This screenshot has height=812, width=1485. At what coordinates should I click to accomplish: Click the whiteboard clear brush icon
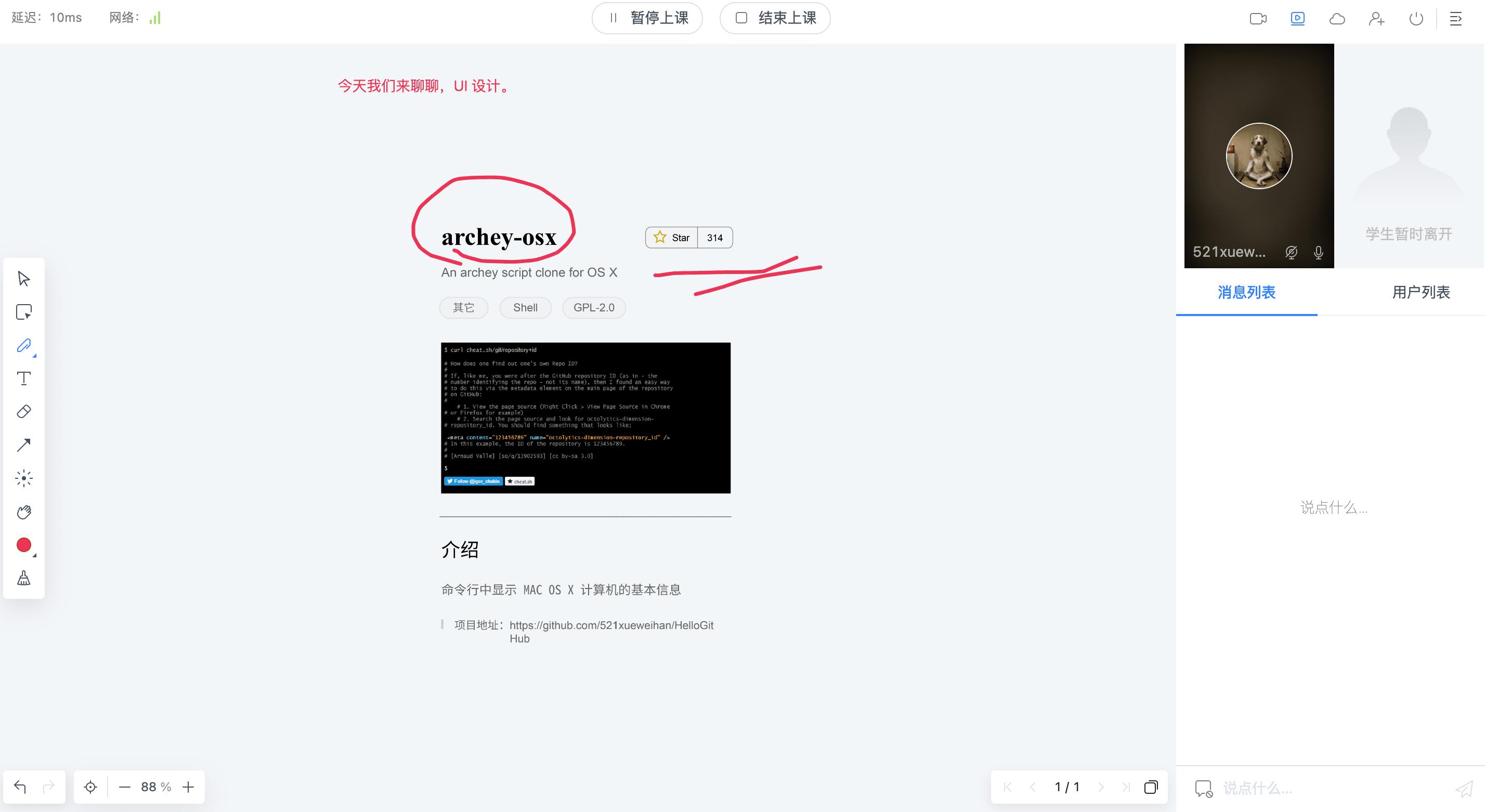[23, 578]
